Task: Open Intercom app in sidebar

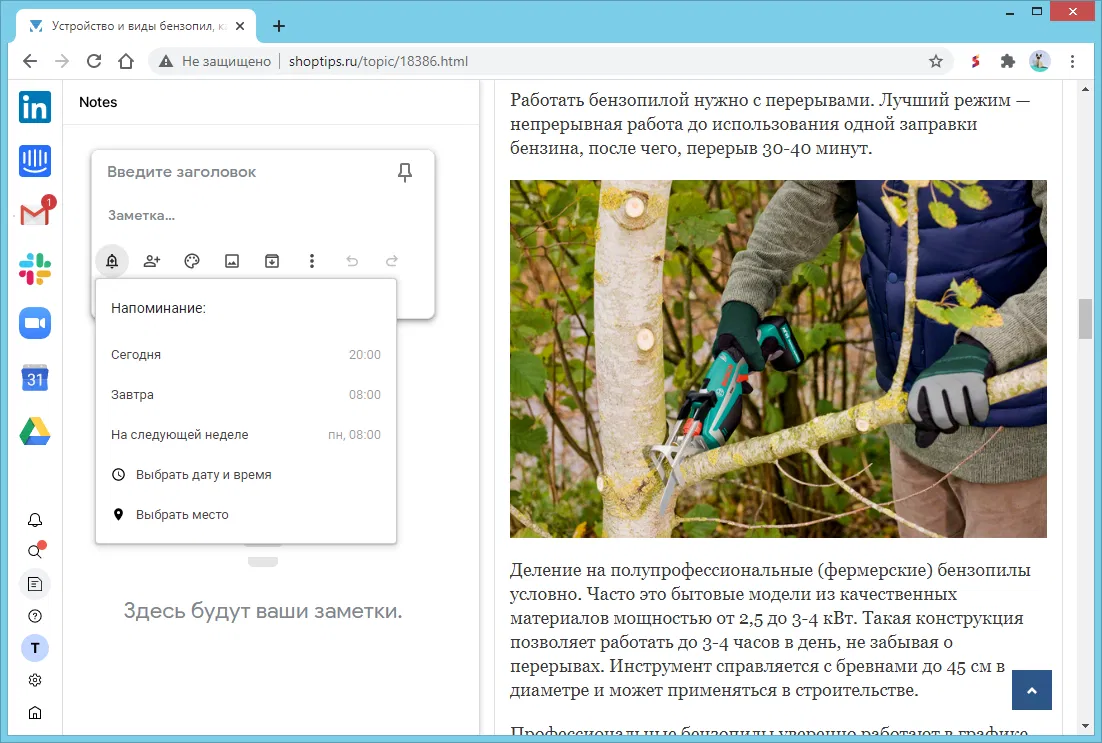Action: [x=34, y=161]
